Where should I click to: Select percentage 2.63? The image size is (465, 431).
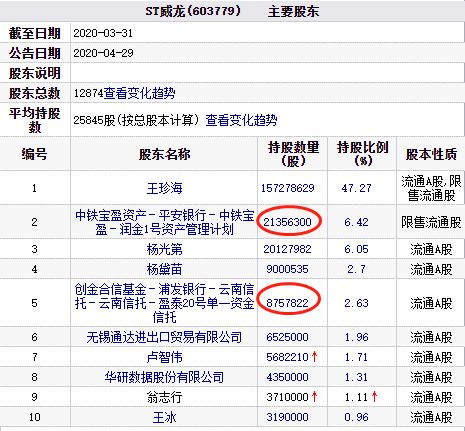(356, 303)
